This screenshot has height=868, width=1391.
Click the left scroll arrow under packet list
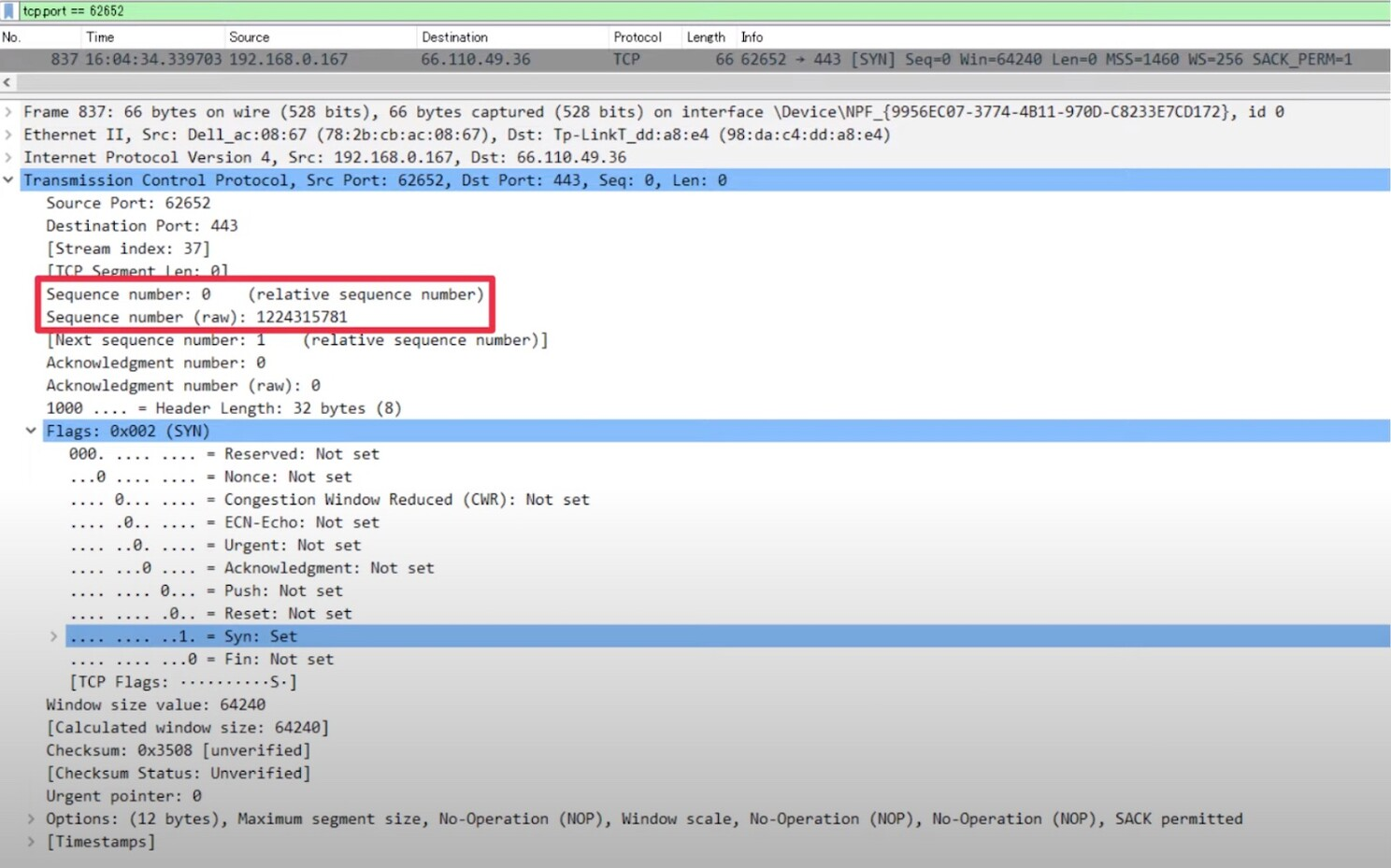pyautogui.click(x=7, y=82)
